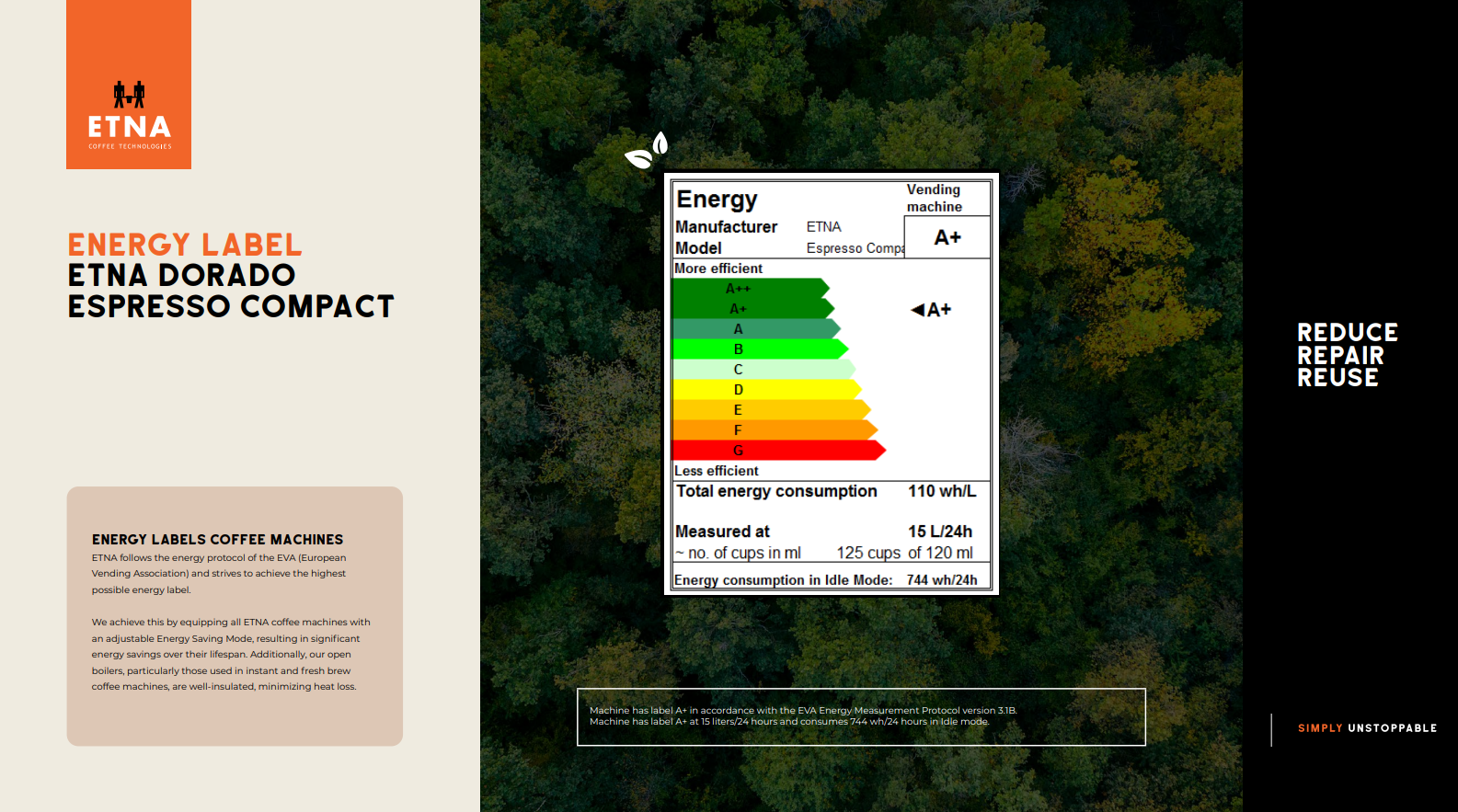Select the bright green B bar
1458x812 pixels.
tap(761, 349)
